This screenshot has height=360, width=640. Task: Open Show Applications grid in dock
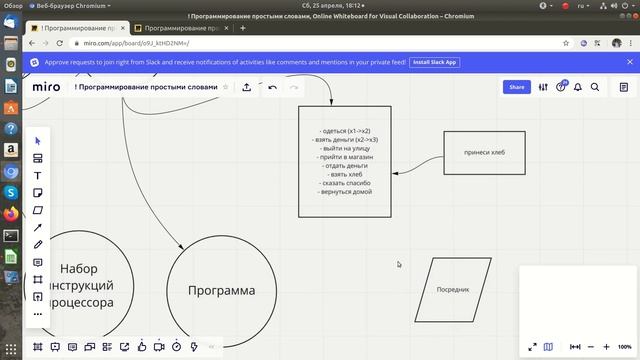(11, 349)
